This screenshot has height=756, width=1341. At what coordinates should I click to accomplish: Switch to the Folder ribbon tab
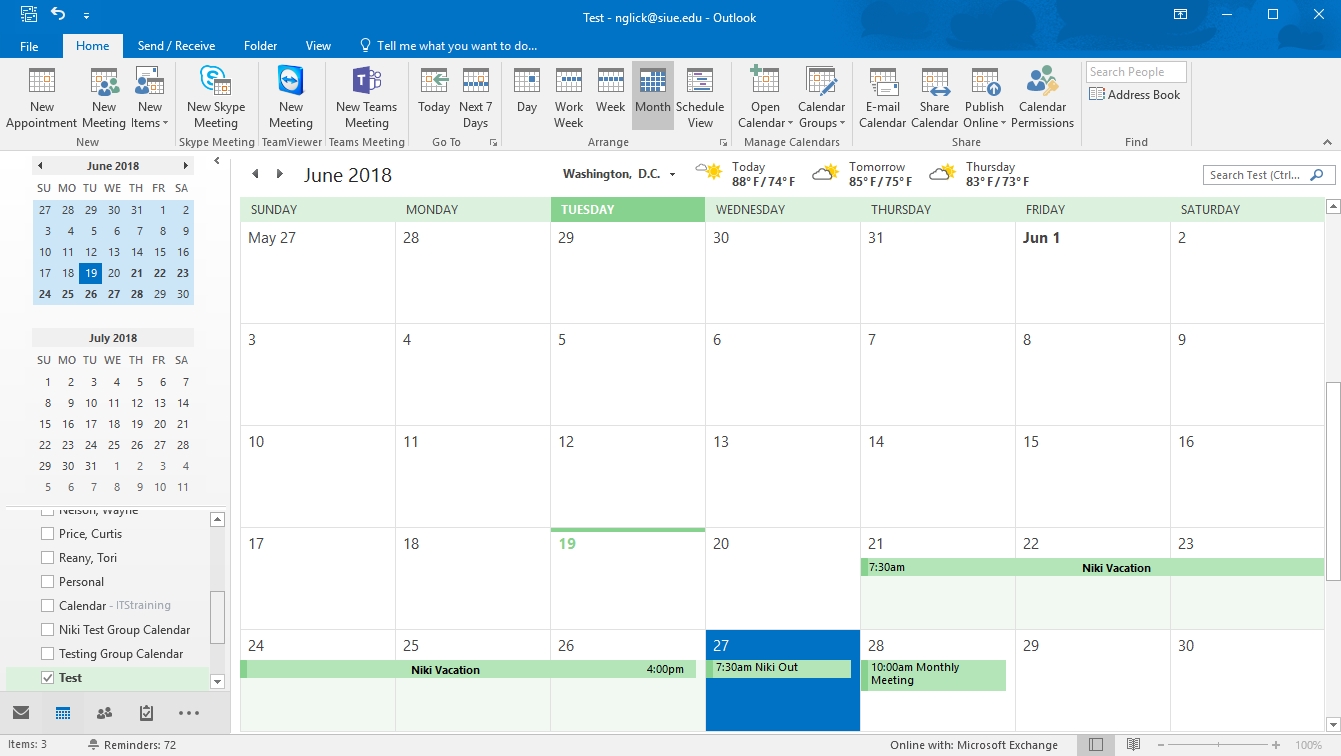click(260, 46)
